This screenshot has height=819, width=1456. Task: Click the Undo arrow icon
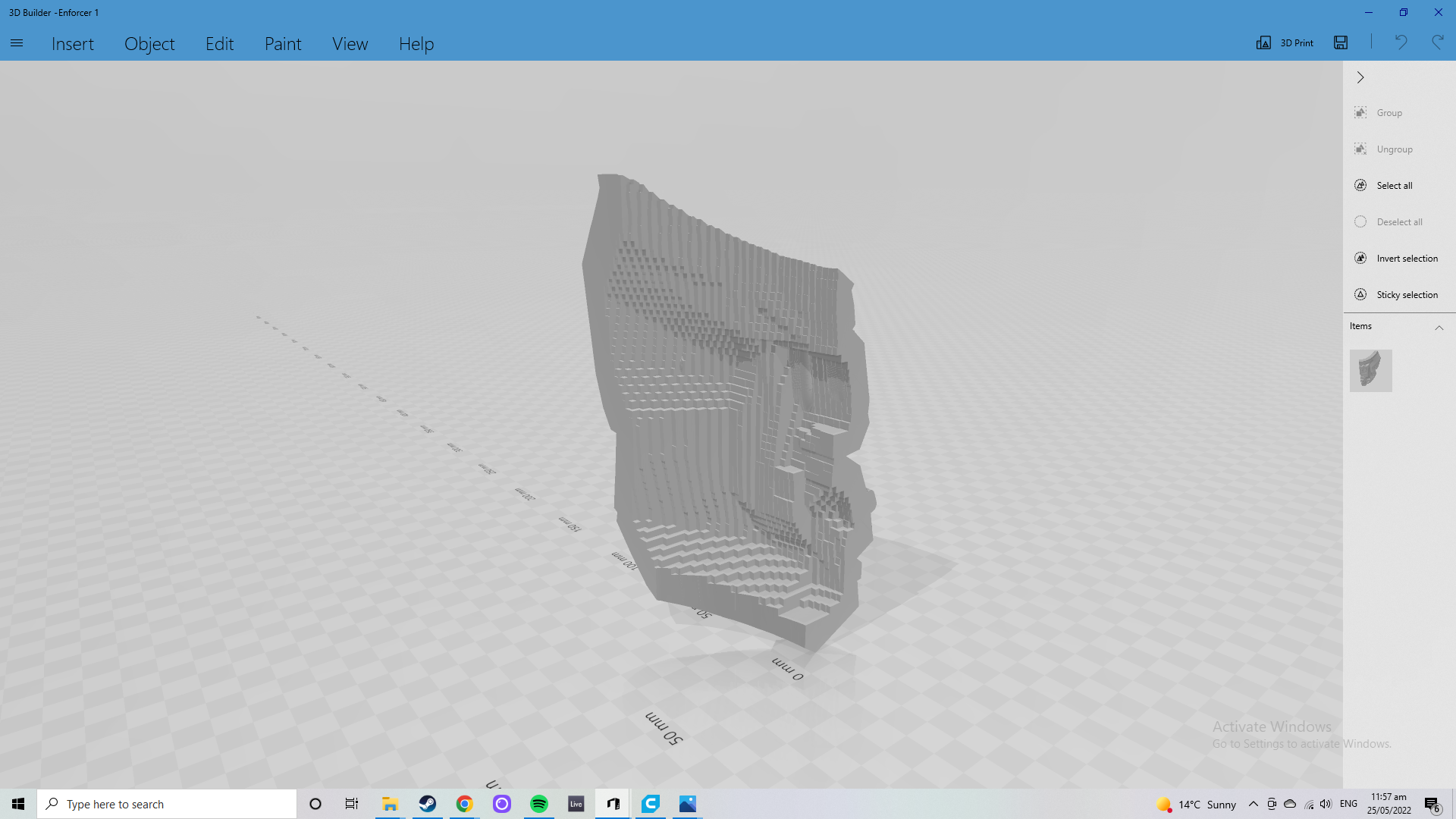click(1401, 42)
